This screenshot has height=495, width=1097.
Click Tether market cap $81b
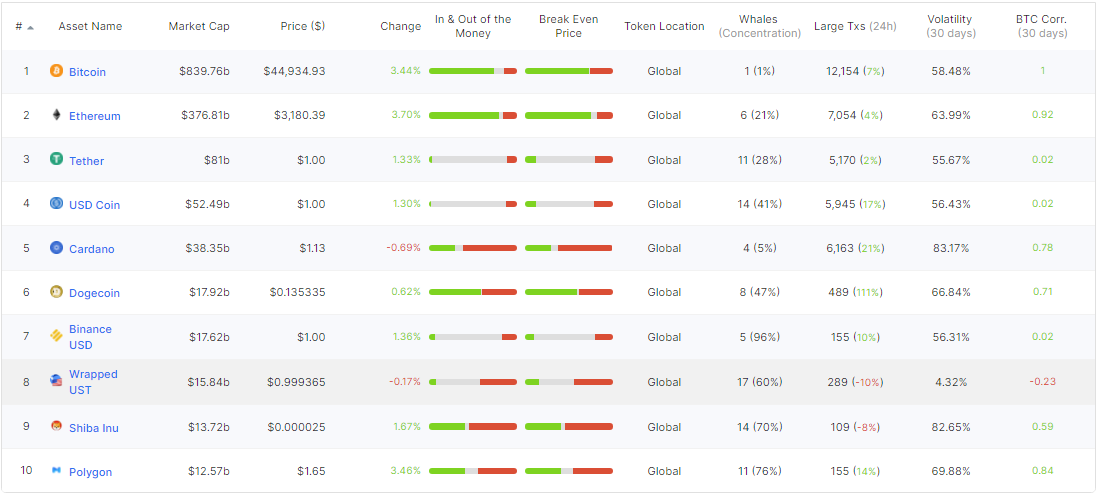pyautogui.click(x=217, y=160)
